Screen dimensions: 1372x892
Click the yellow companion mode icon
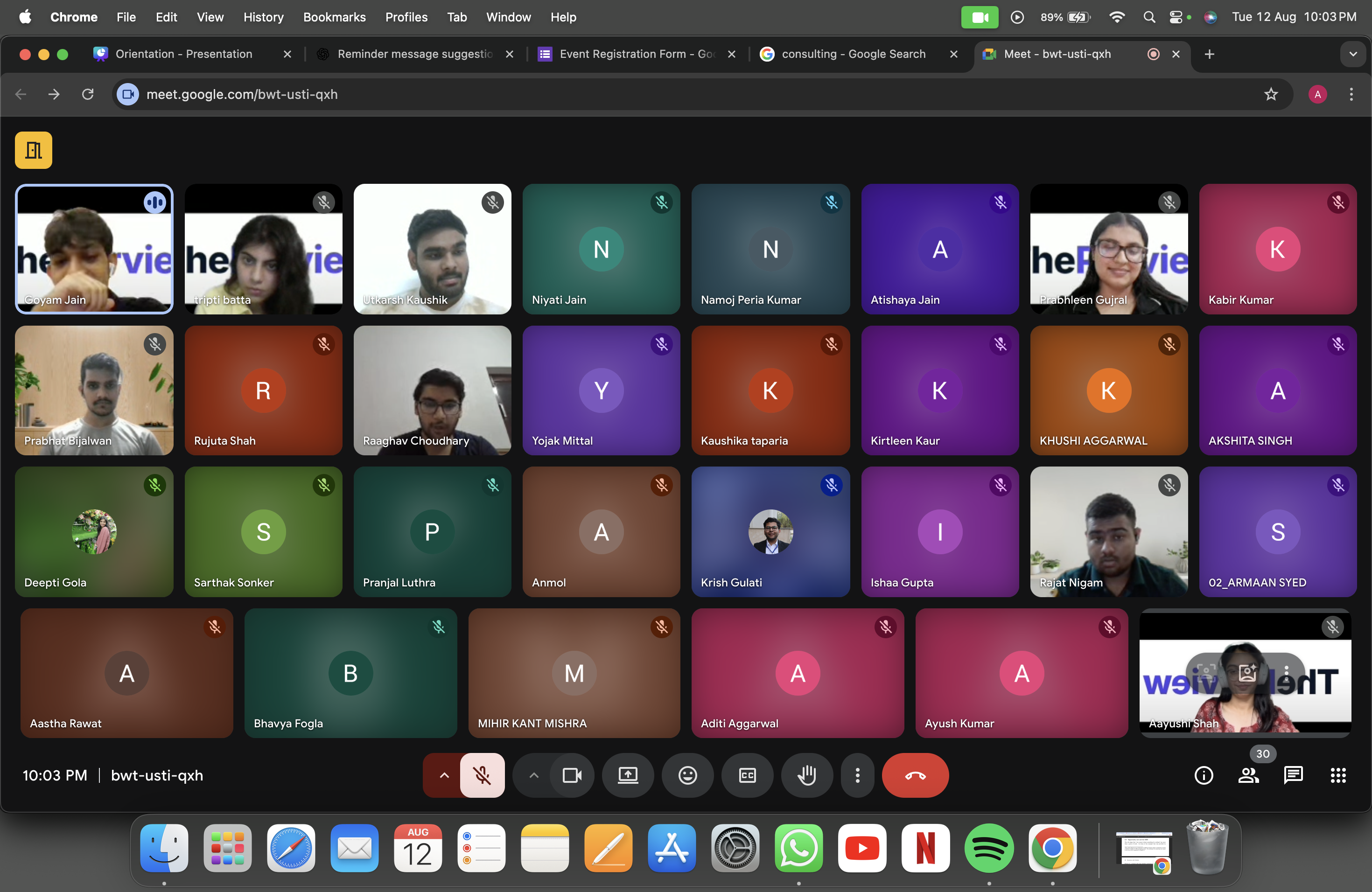[34, 150]
